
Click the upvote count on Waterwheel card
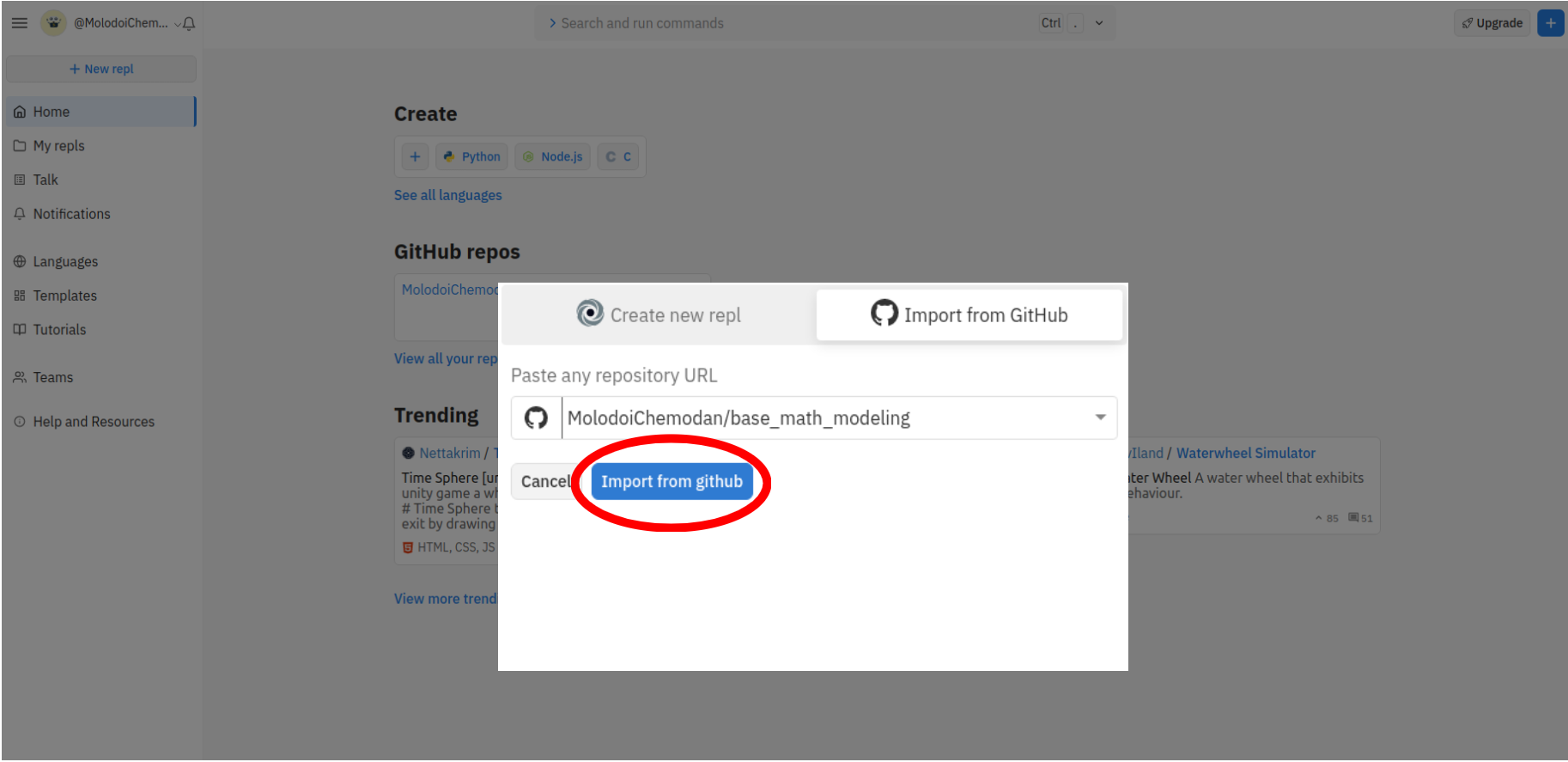pyautogui.click(x=1327, y=518)
